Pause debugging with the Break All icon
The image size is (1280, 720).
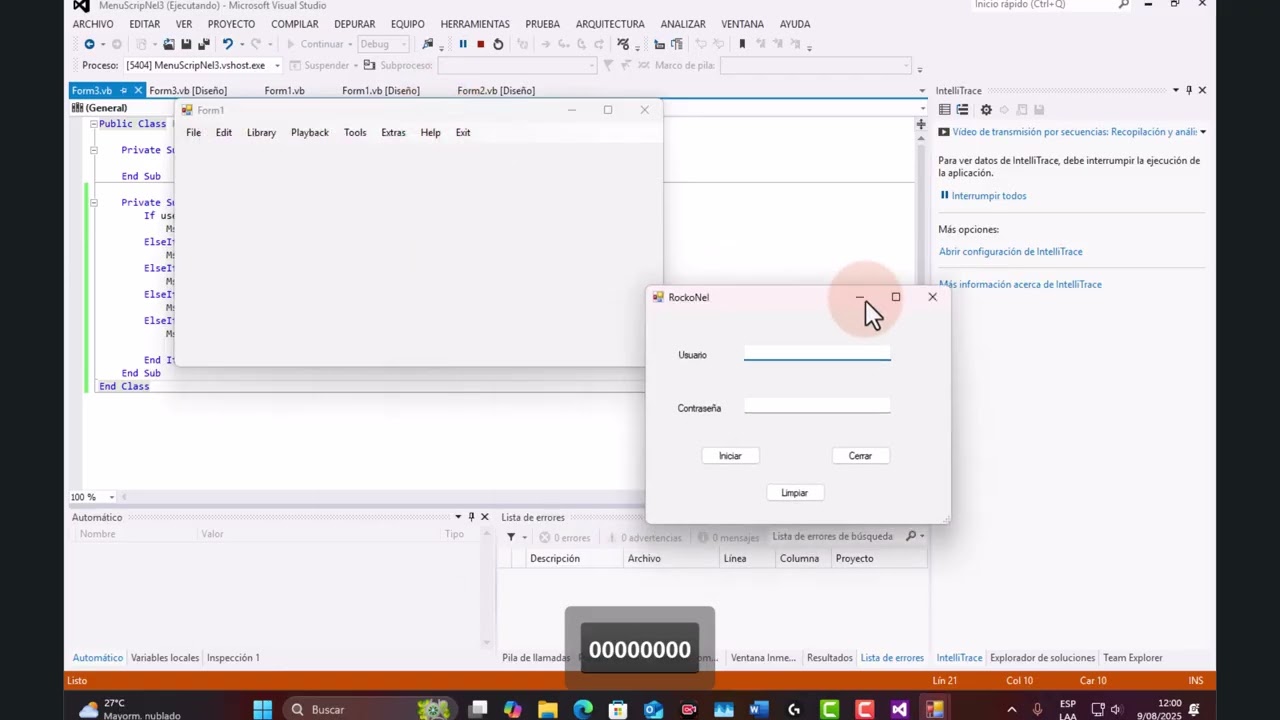tap(463, 44)
